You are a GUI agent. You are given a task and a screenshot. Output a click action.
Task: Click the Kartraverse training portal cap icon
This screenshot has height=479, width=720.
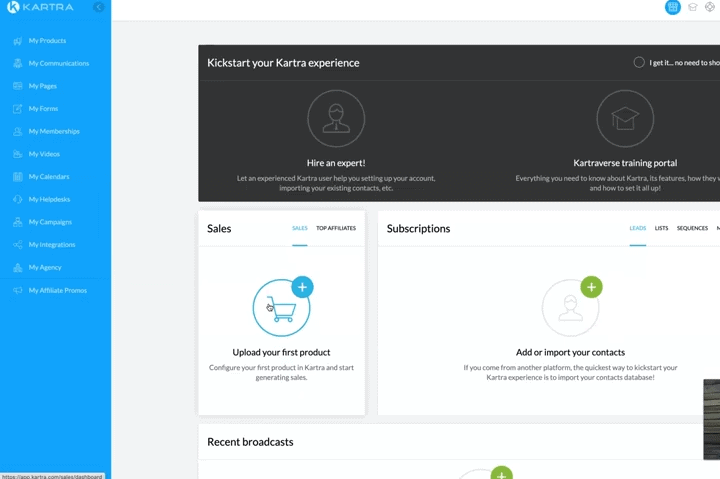pyautogui.click(x=625, y=118)
